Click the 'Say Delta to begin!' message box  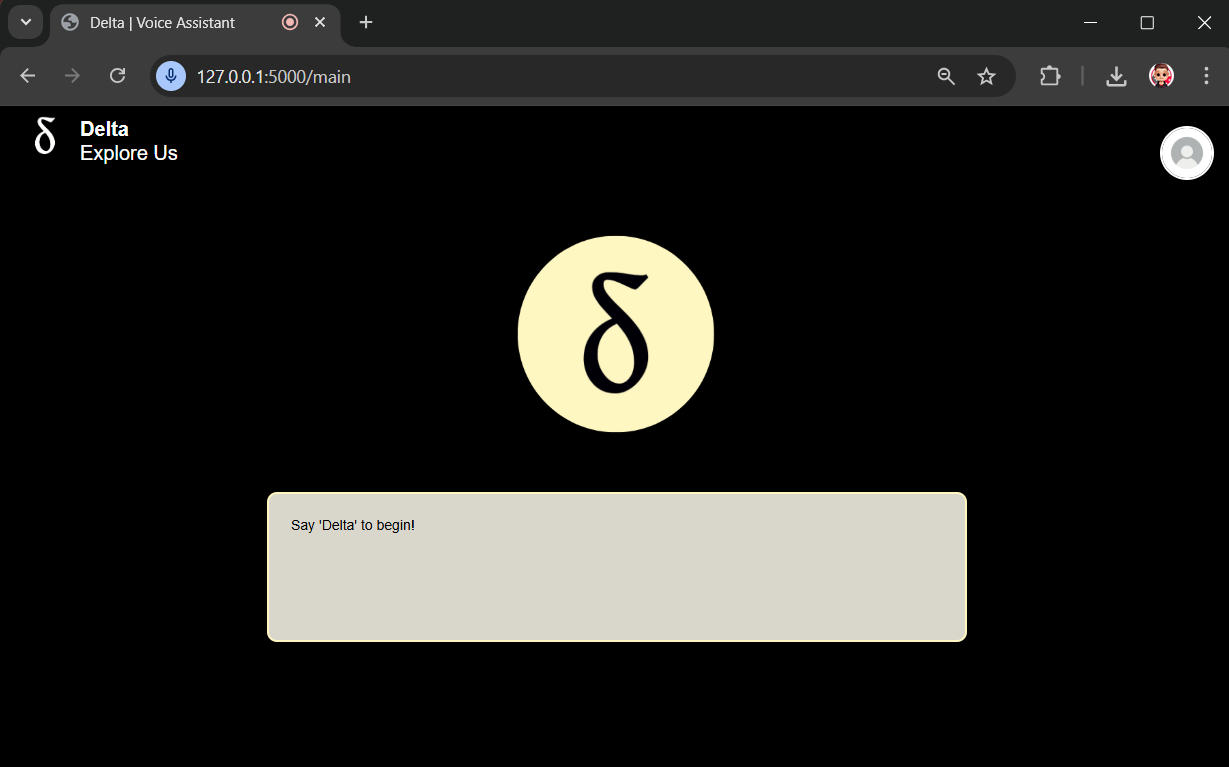[616, 566]
